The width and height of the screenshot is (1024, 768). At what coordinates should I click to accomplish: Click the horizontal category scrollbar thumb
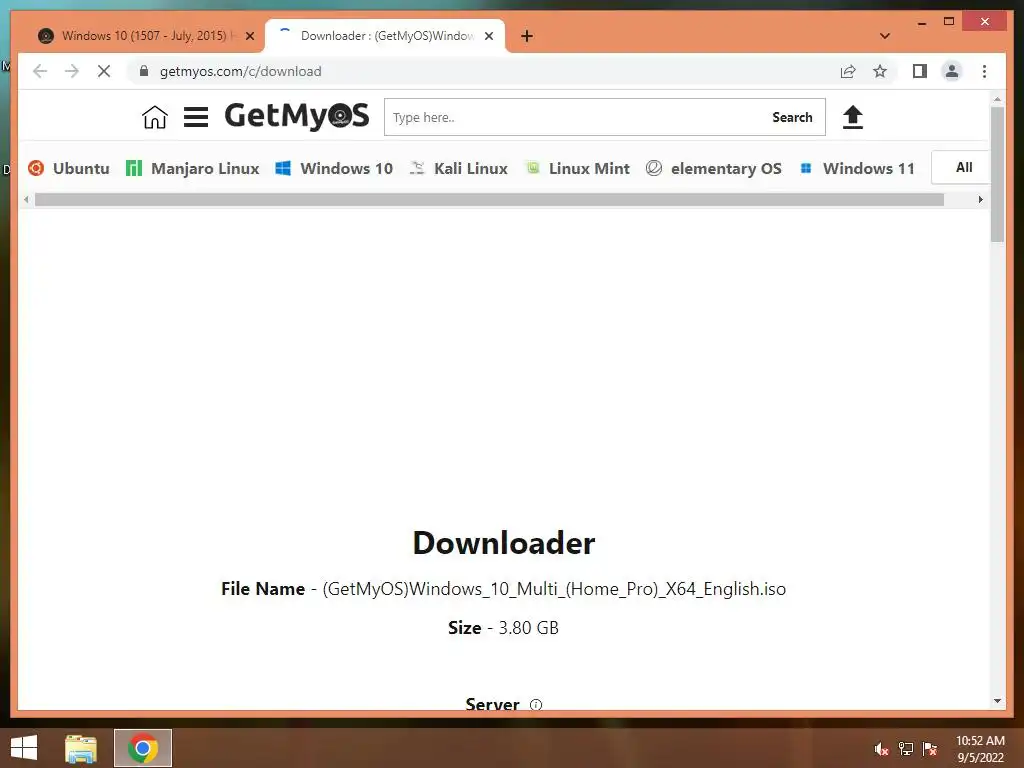point(489,200)
